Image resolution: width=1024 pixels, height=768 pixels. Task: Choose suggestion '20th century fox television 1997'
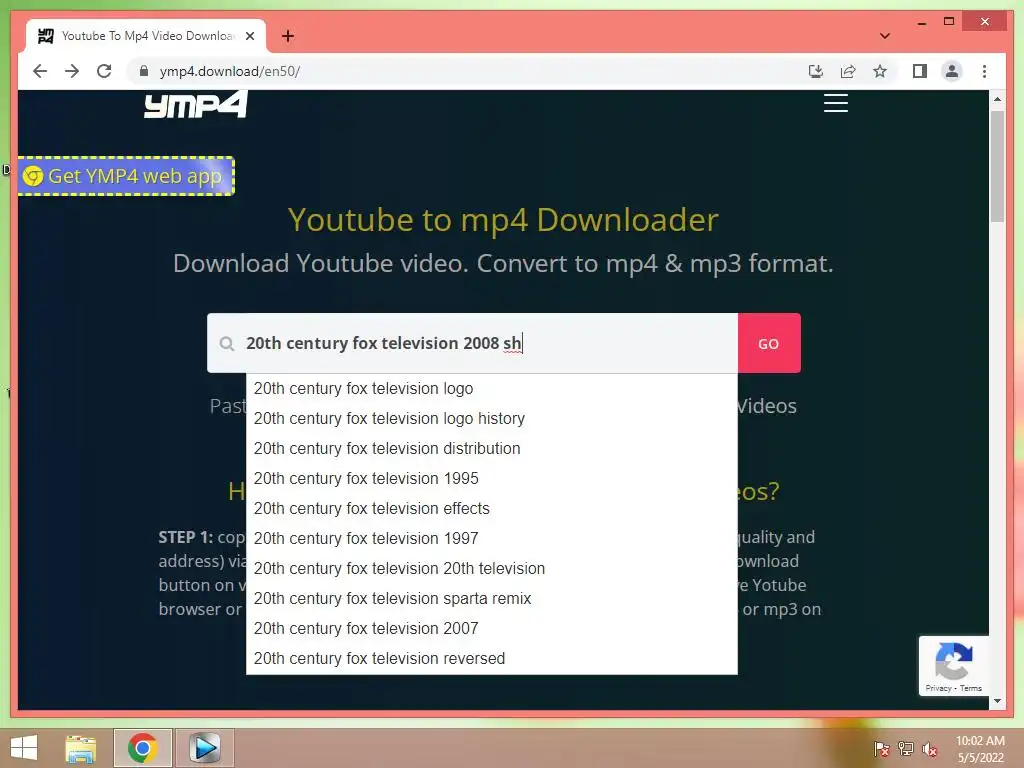491,539
